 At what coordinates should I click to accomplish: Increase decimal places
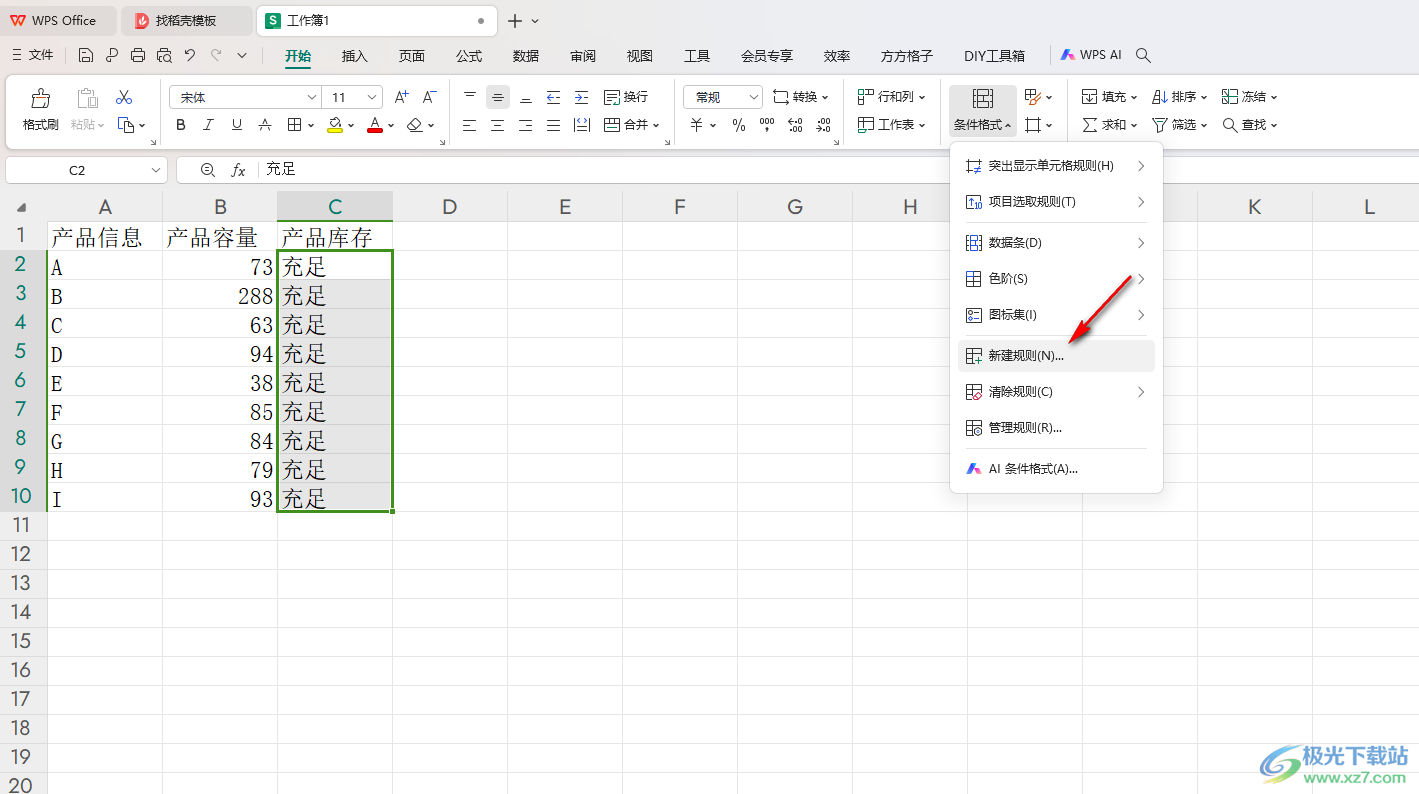pyautogui.click(x=795, y=125)
